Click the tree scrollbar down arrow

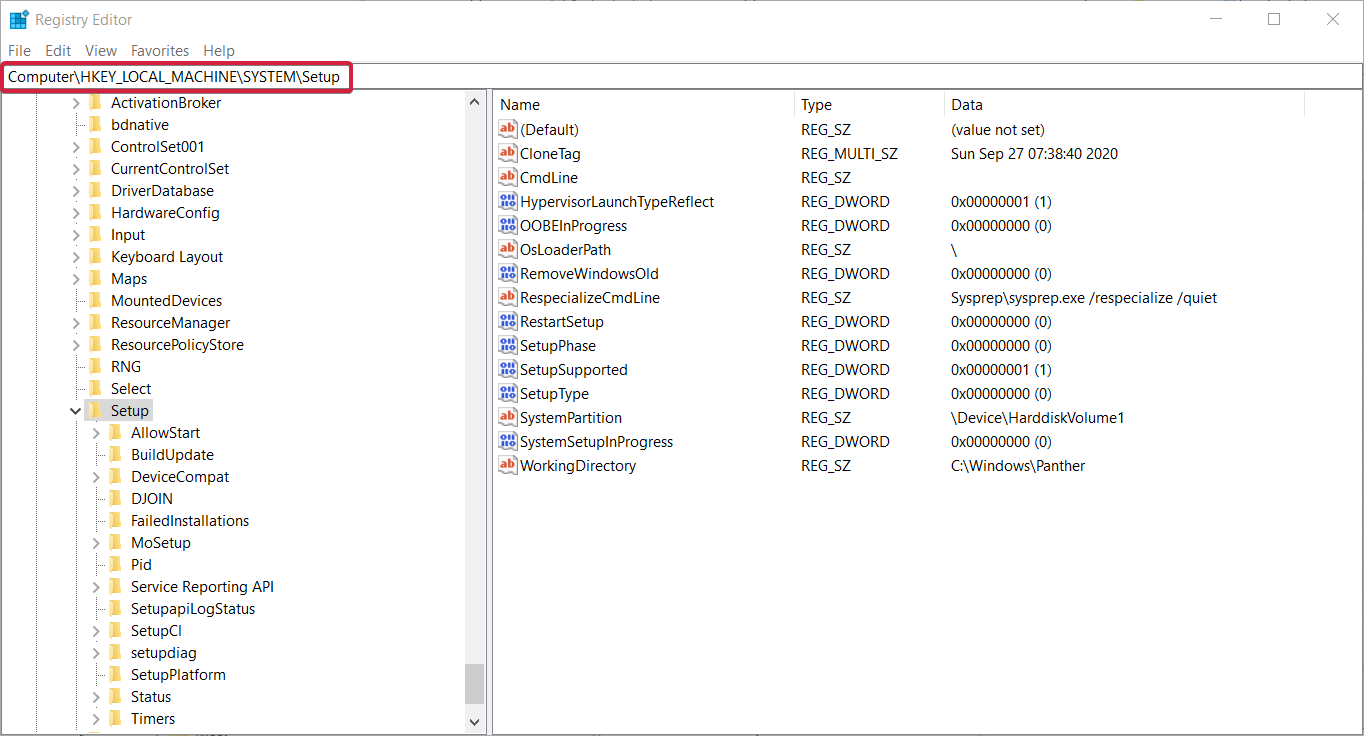coord(474,721)
